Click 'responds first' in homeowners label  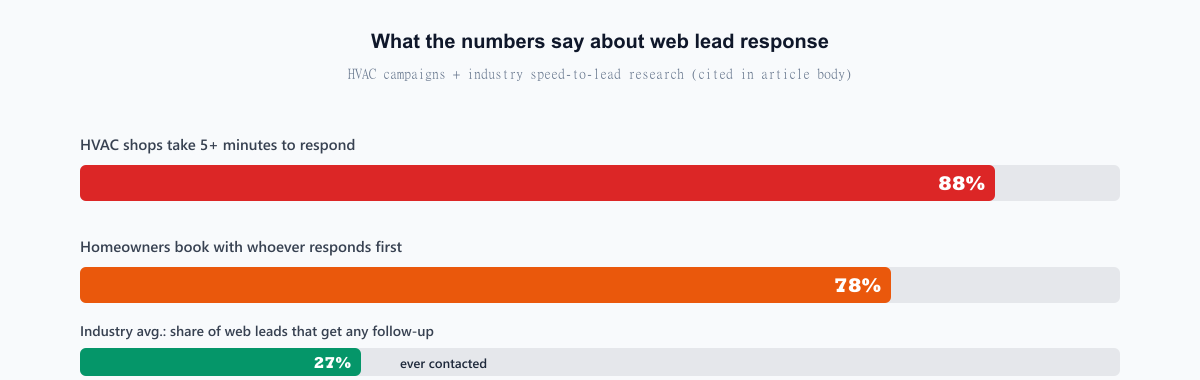point(357,247)
